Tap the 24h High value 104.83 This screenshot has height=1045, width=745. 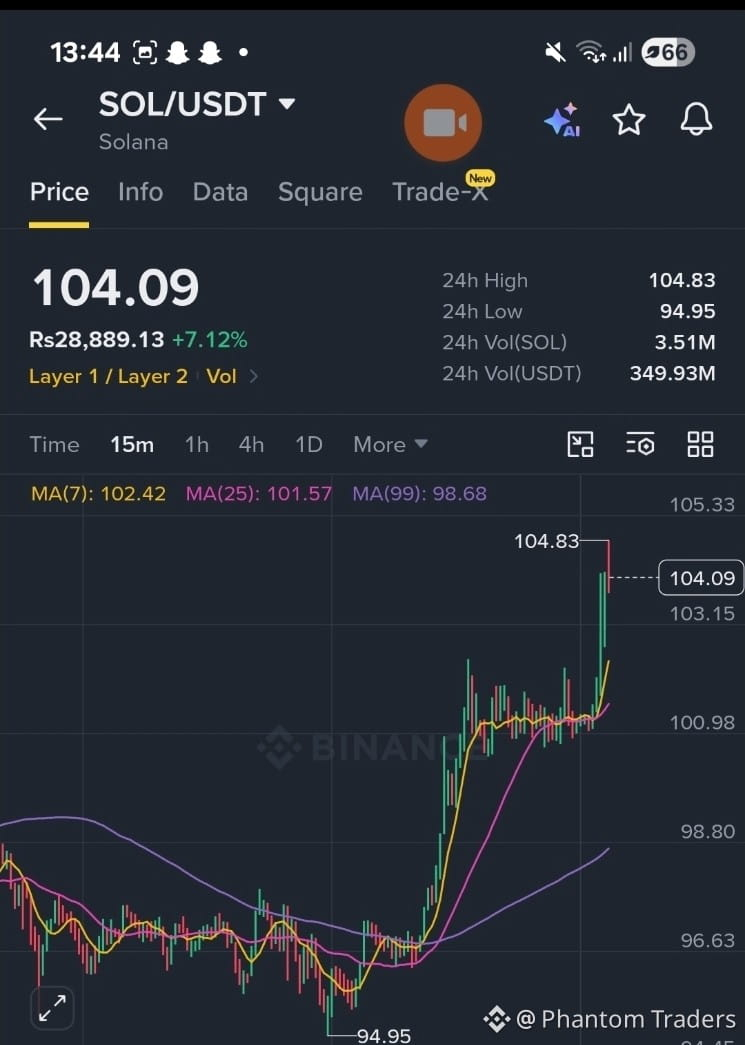point(682,281)
